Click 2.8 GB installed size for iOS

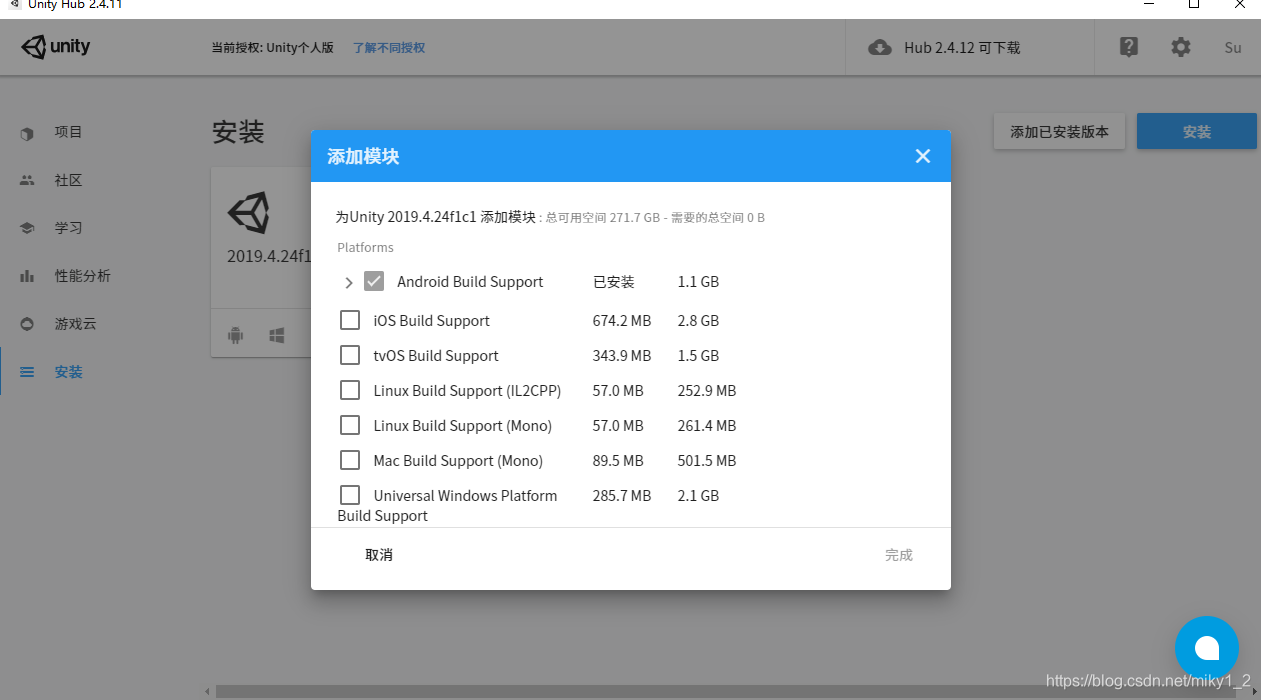pos(698,321)
